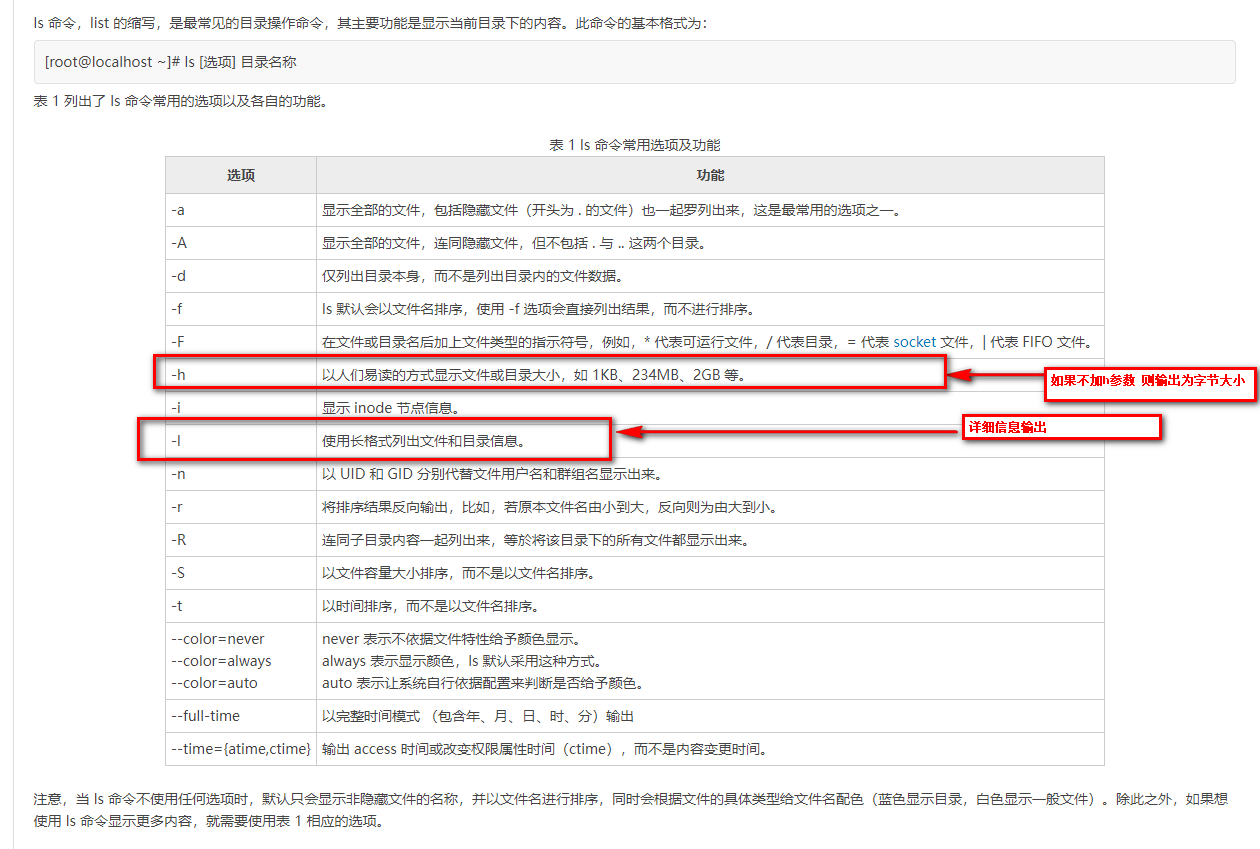The image size is (1260, 849).
Task: Click table header "选项"
Action: click(241, 175)
